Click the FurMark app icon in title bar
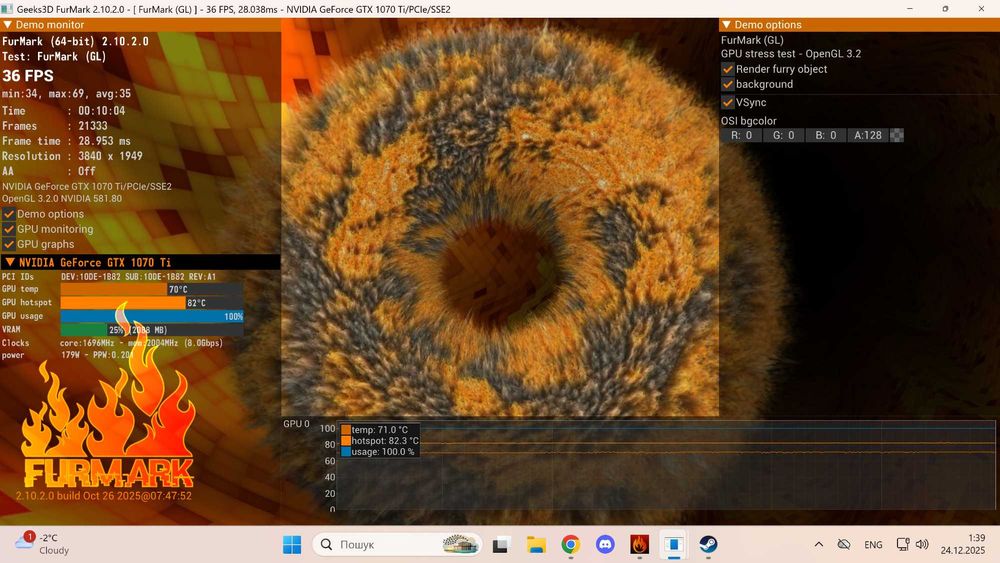1000x563 pixels. [7, 9]
